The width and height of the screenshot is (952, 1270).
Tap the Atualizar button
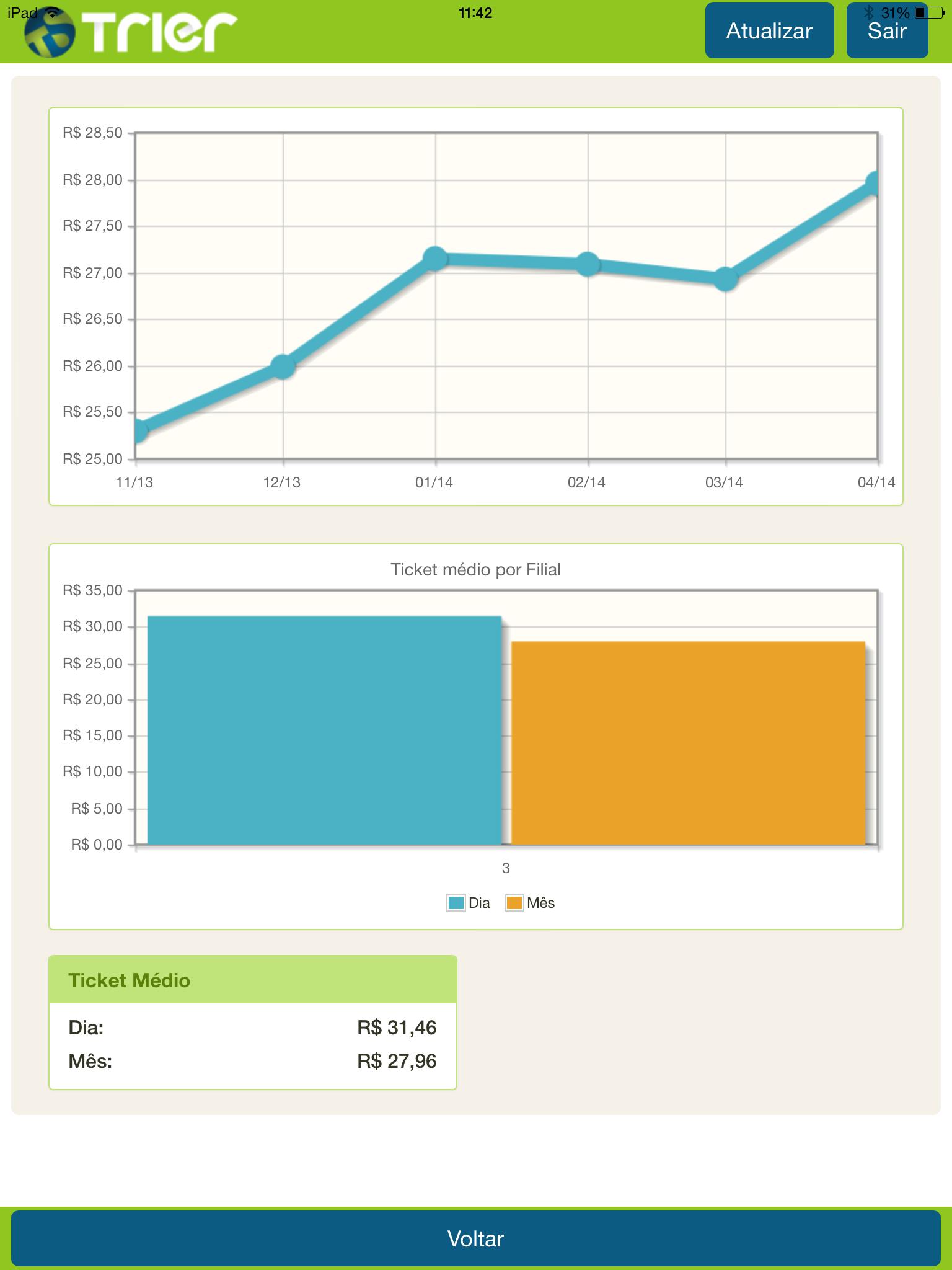pyautogui.click(x=769, y=31)
